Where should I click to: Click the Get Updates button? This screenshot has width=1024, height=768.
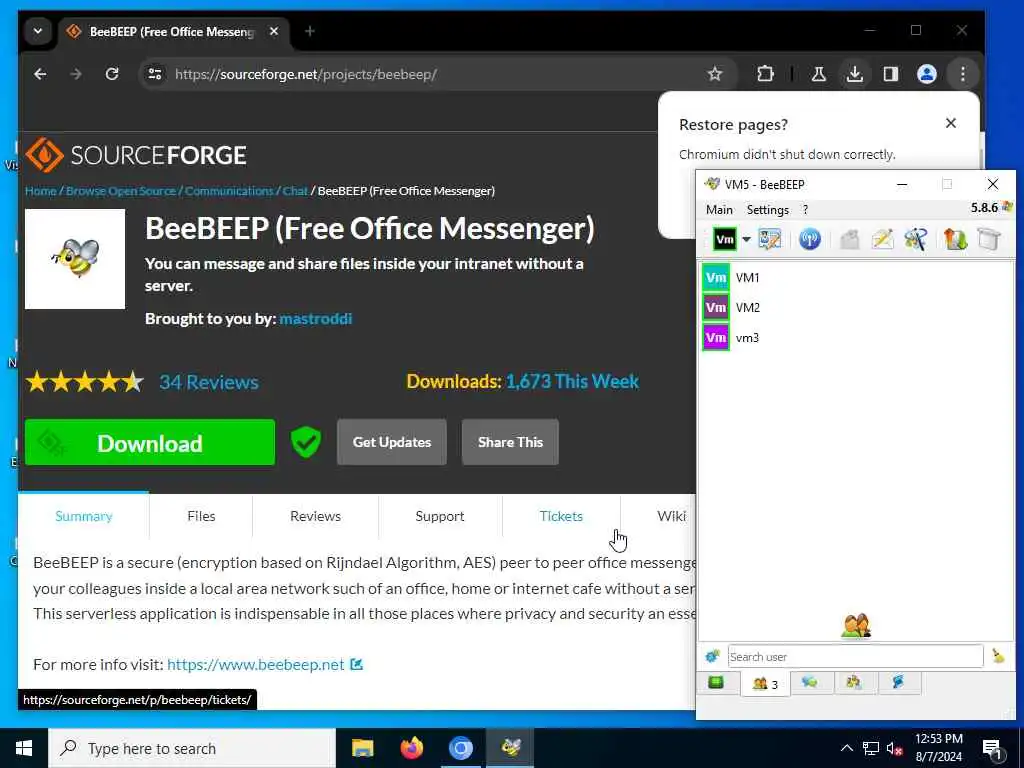pyautogui.click(x=392, y=442)
